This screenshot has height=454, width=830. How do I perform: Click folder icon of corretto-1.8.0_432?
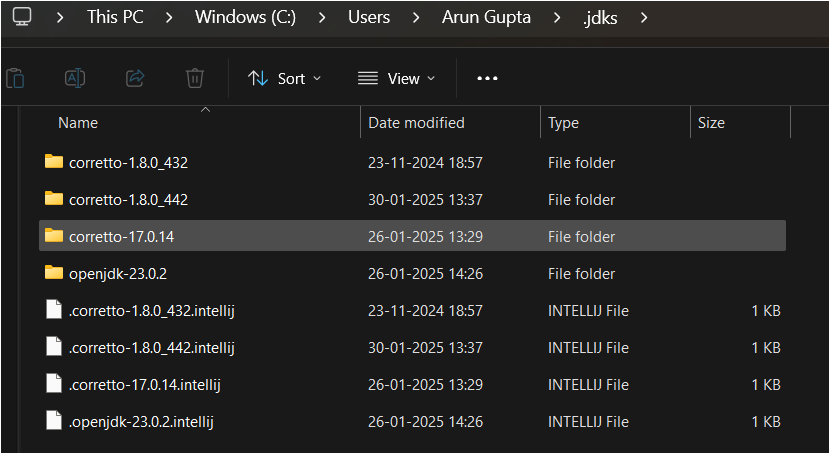[54, 161]
